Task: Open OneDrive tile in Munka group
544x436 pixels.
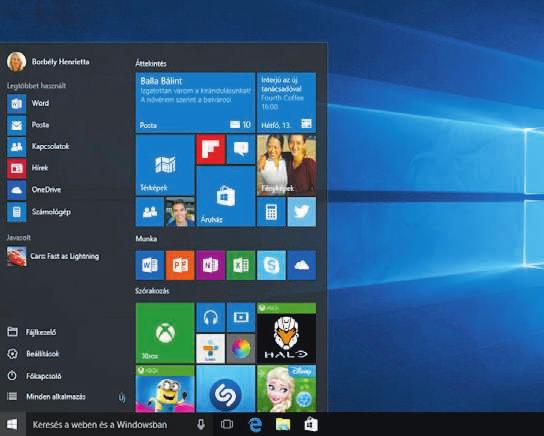Action: (302, 265)
